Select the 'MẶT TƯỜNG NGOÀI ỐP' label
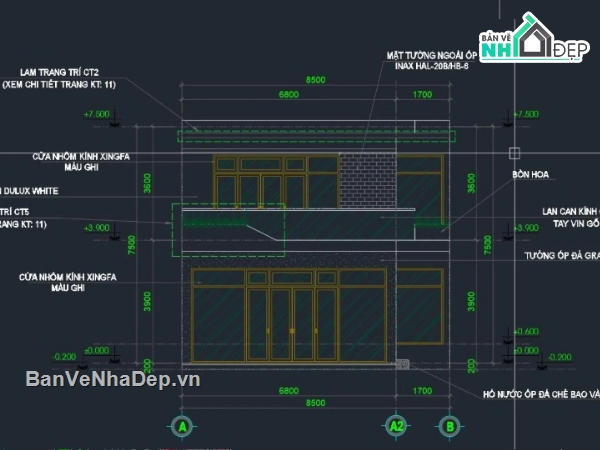The width and height of the screenshot is (600, 450). click(x=432, y=55)
